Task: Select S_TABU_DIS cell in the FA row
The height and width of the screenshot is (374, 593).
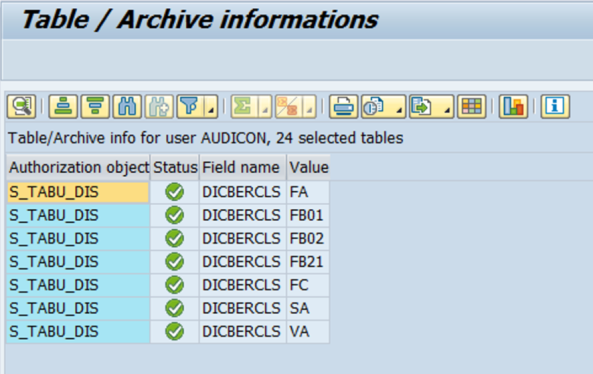Action: tap(78, 192)
